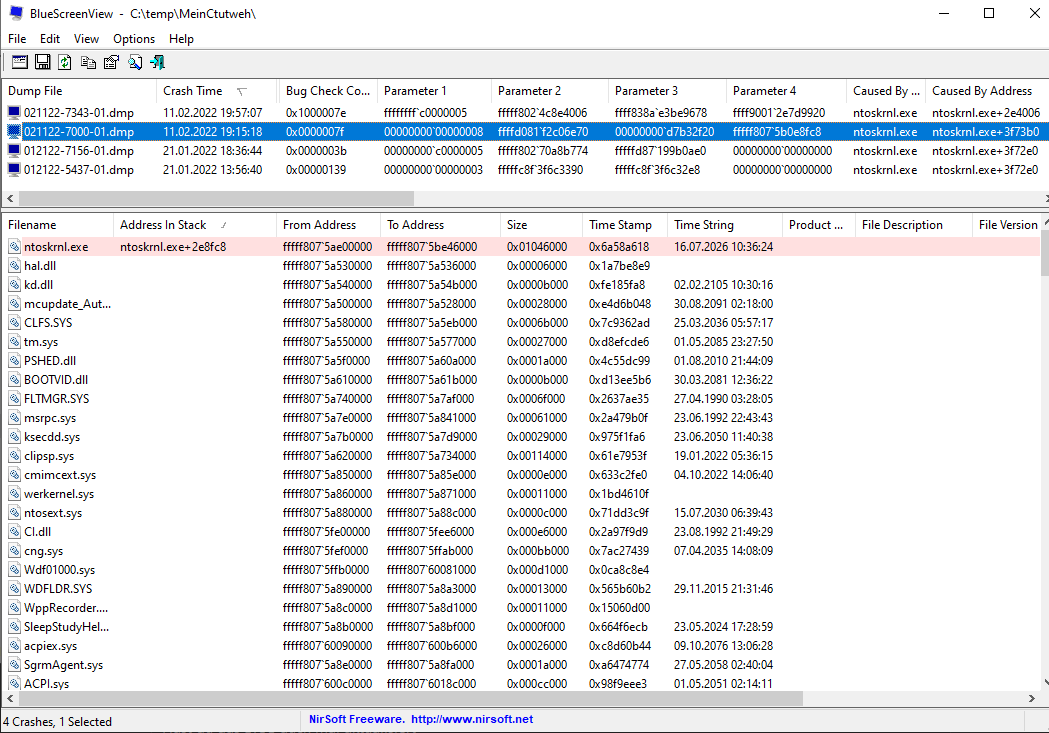Image resolution: width=1049 pixels, height=733 pixels.
Task: Select crash time 21.01.2022 18:36:44
Action: coord(213,150)
